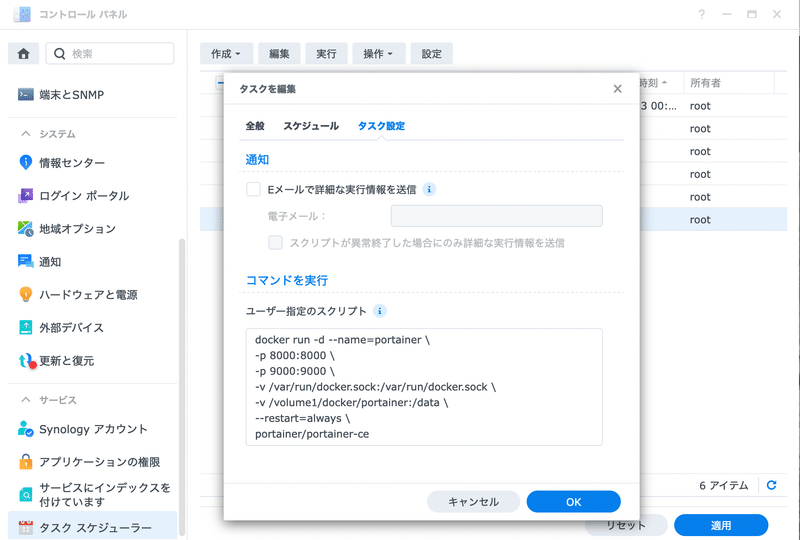Click info icon beside ユーザー指定のスクリプト

point(380,311)
